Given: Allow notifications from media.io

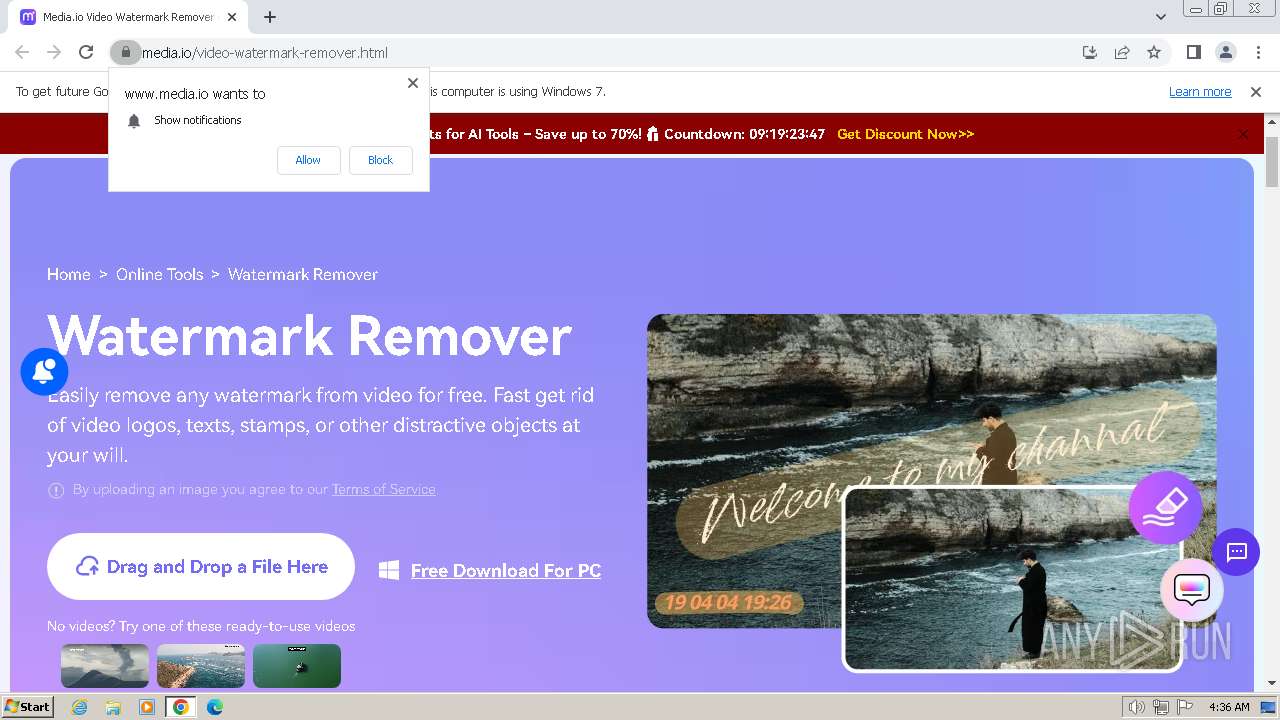Looking at the screenshot, I should point(308,160).
